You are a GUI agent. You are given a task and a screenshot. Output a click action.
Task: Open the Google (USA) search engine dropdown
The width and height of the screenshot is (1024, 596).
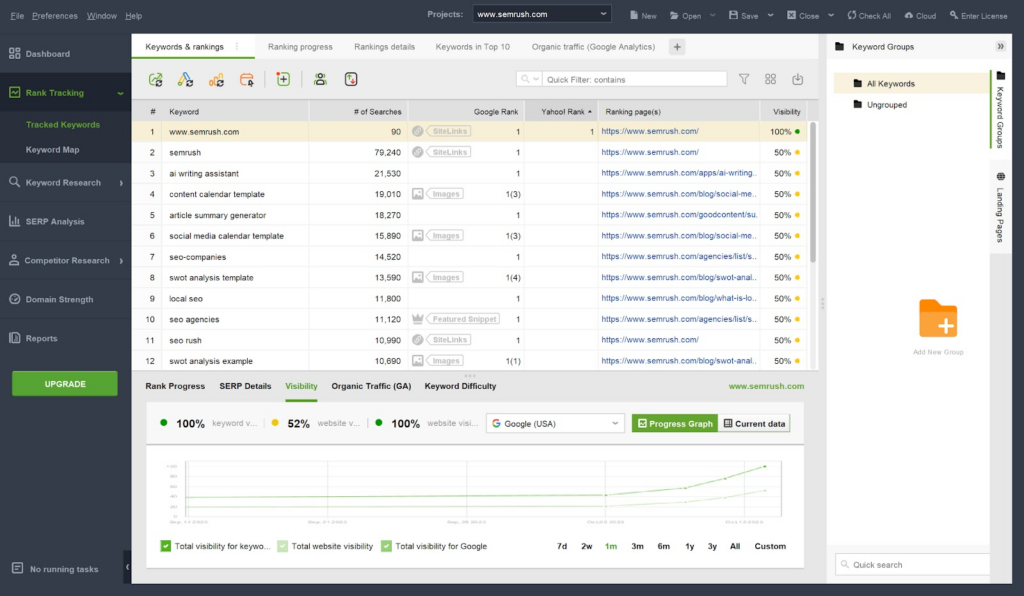555,424
